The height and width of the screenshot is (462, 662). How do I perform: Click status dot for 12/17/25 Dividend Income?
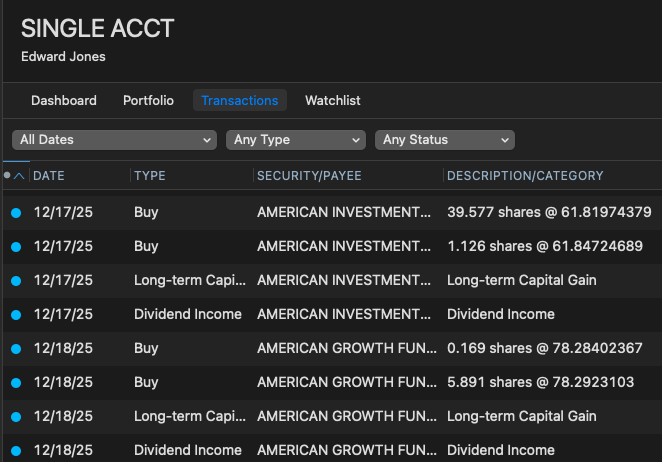point(15,315)
